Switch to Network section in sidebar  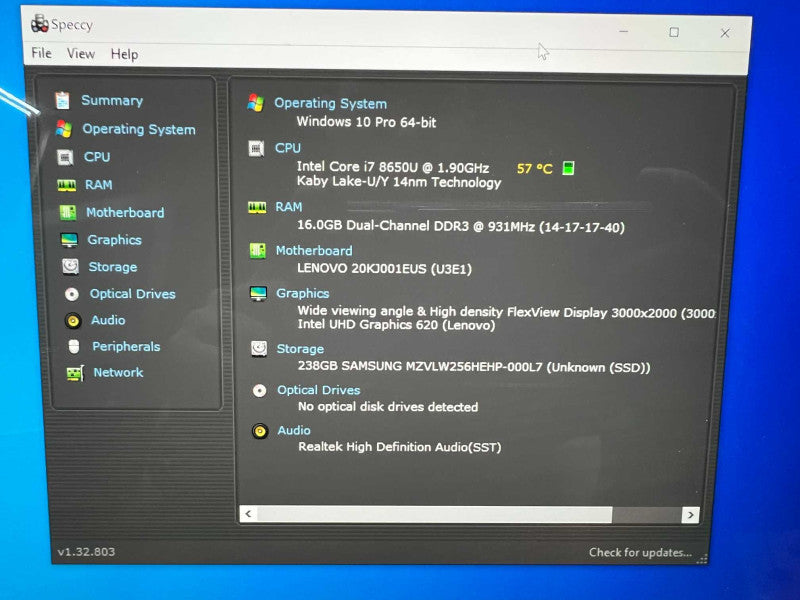tap(118, 372)
